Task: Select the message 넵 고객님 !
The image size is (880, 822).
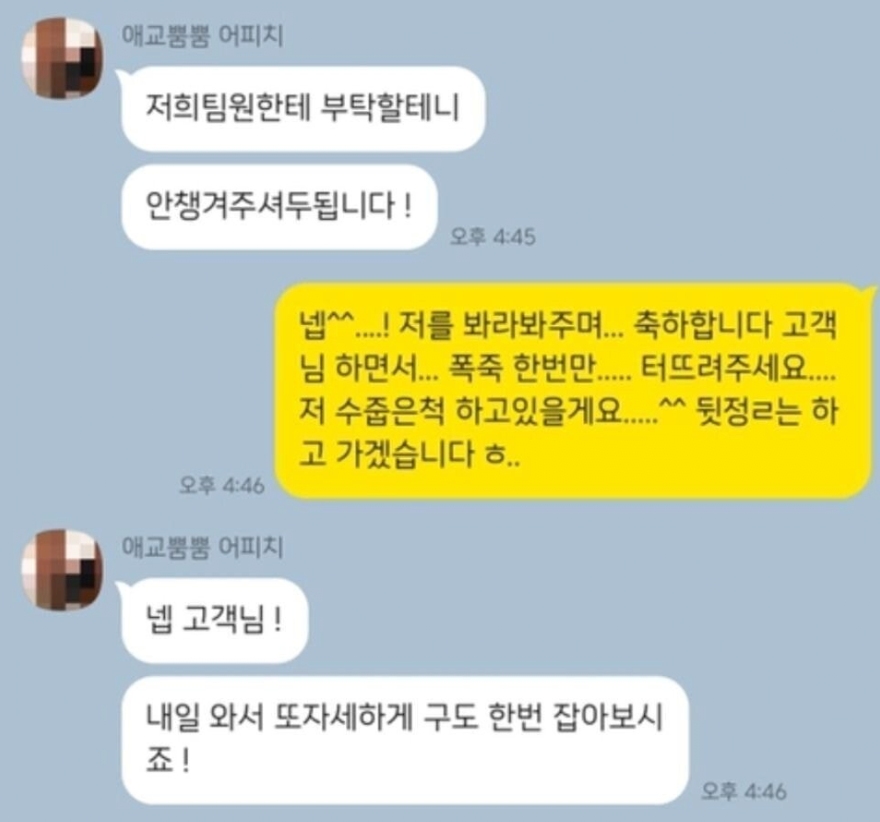Action: [x=214, y=620]
